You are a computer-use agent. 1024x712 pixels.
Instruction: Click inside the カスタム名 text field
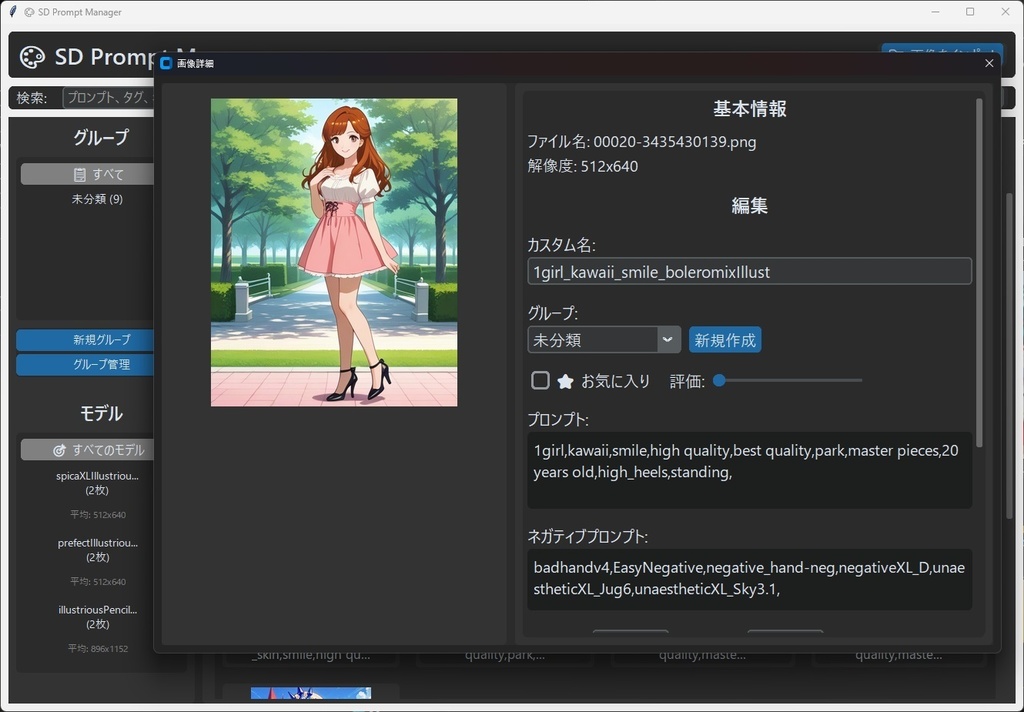point(749,271)
